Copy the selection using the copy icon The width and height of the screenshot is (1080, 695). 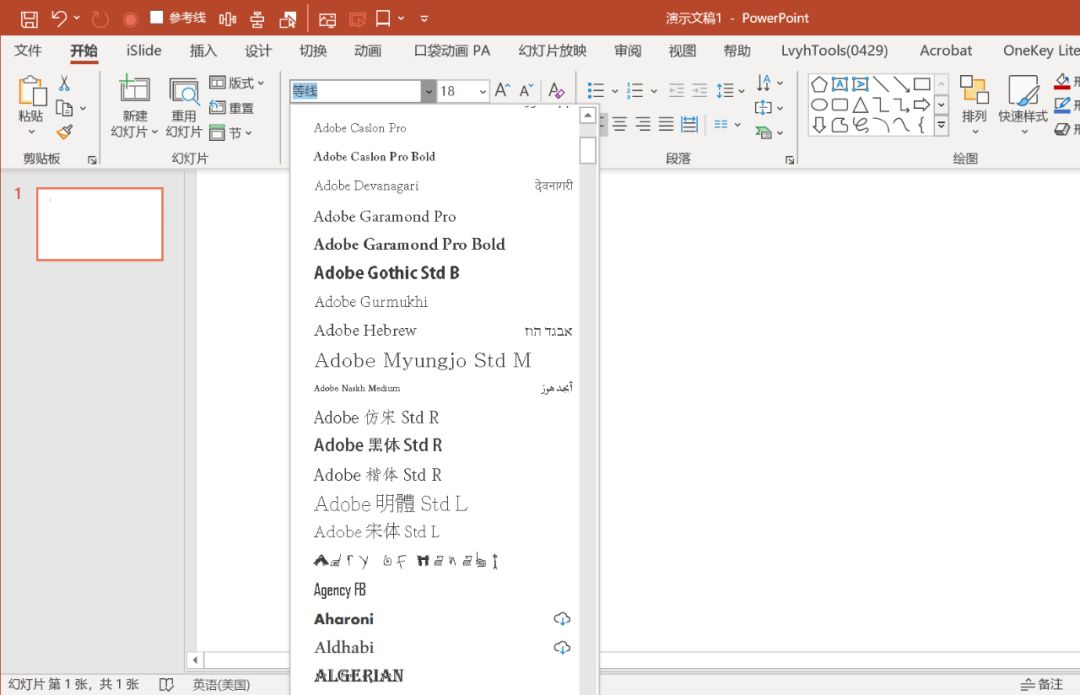[64, 108]
